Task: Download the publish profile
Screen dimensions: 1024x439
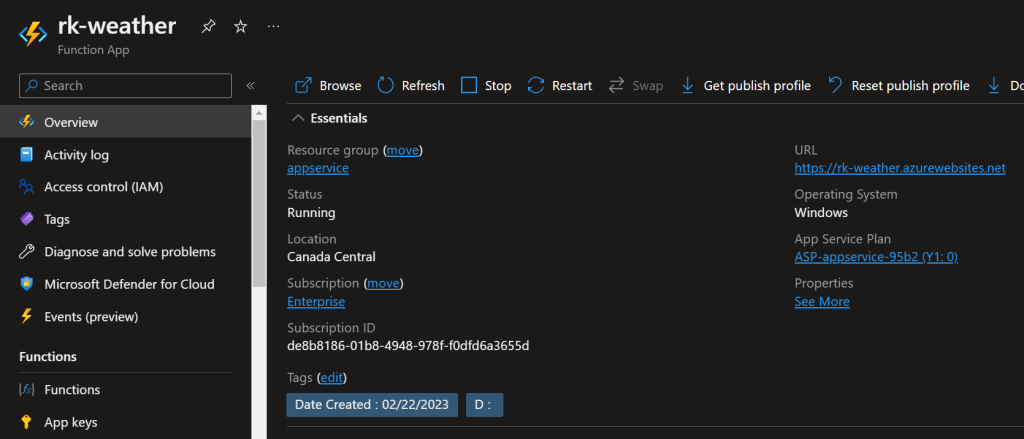Action: [x=746, y=86]
